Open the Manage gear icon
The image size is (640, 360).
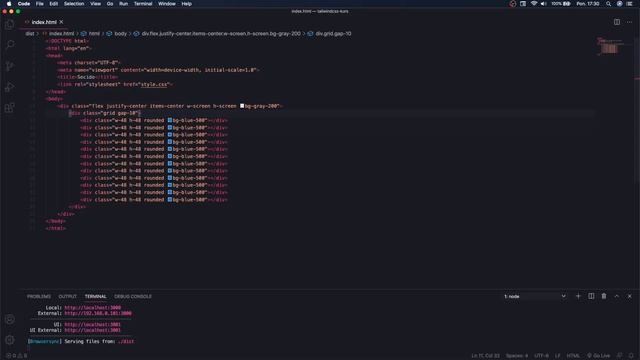(10, 340)
